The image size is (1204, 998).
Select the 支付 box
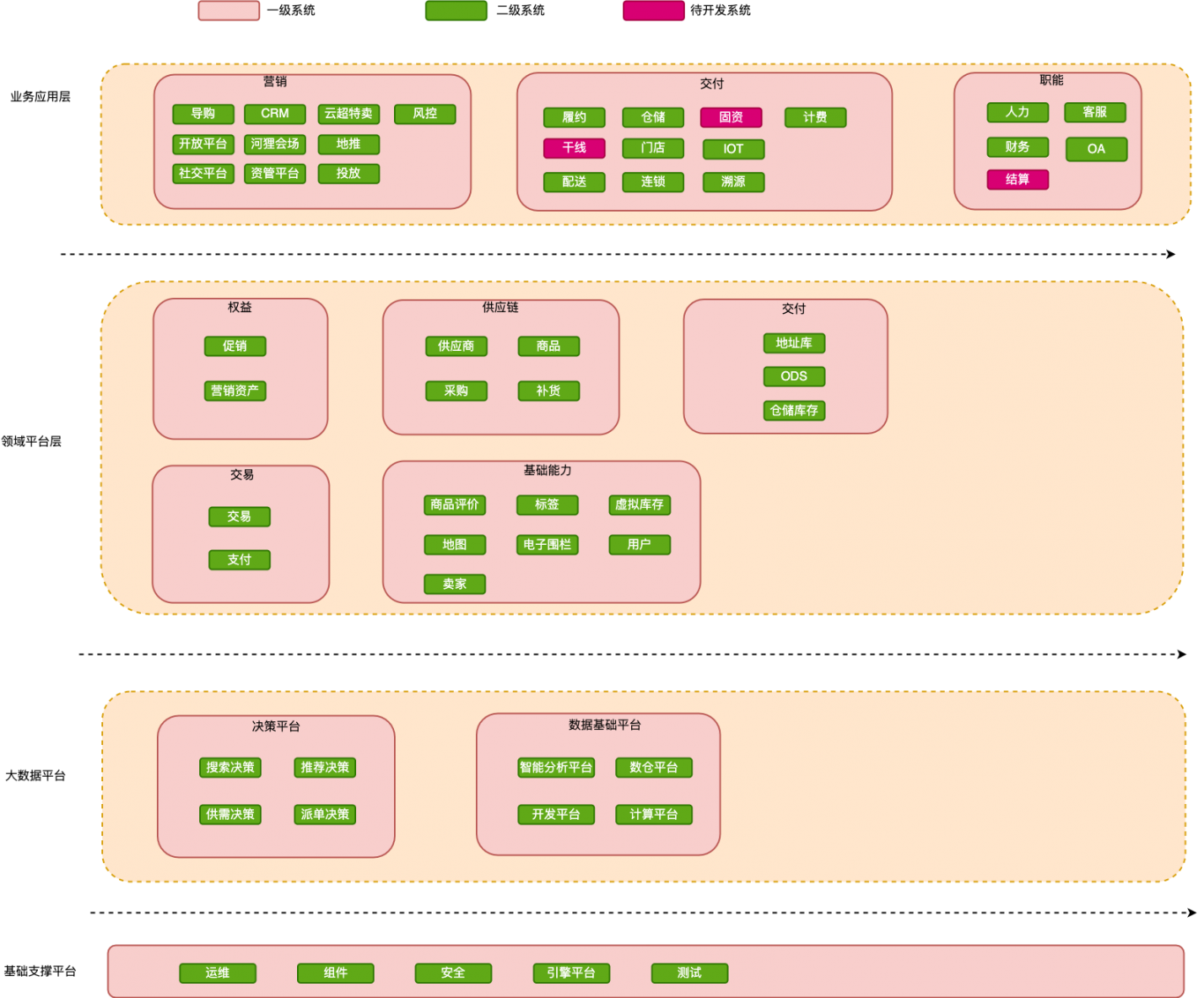click(240, 560)
